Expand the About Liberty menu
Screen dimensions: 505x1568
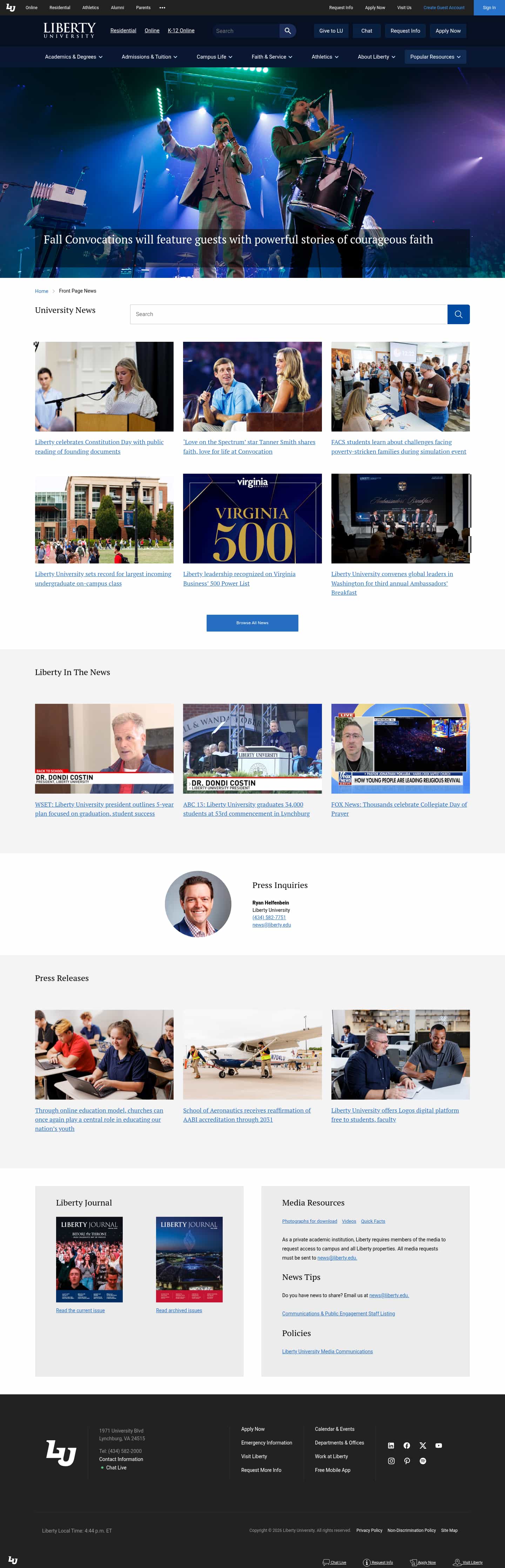[x=377, y=56]
